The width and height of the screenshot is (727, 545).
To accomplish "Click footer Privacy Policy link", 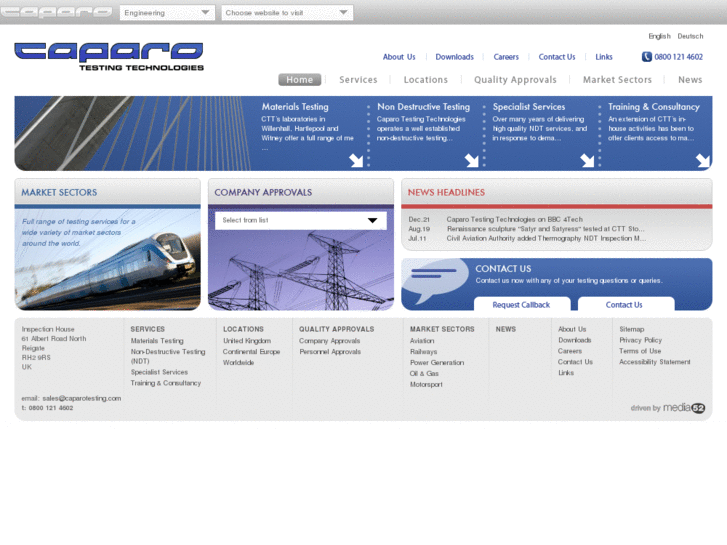I will [640, 340].
